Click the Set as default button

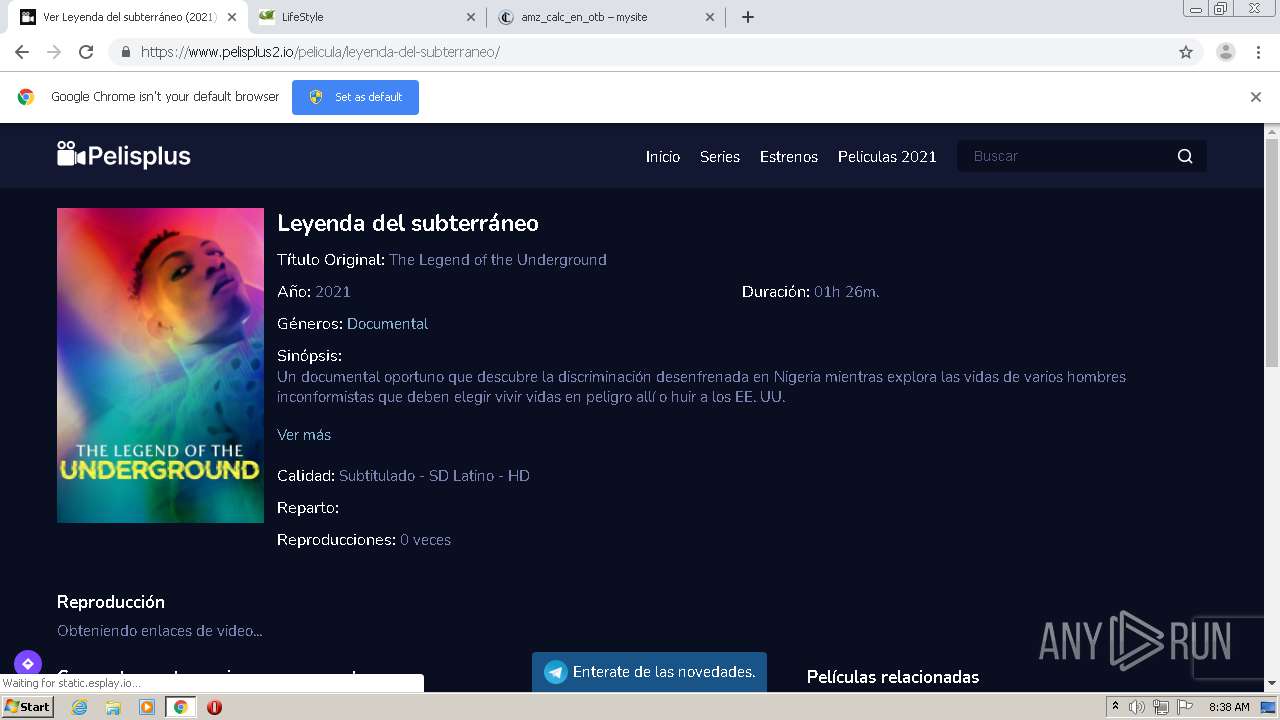click(x=355, y=97)
